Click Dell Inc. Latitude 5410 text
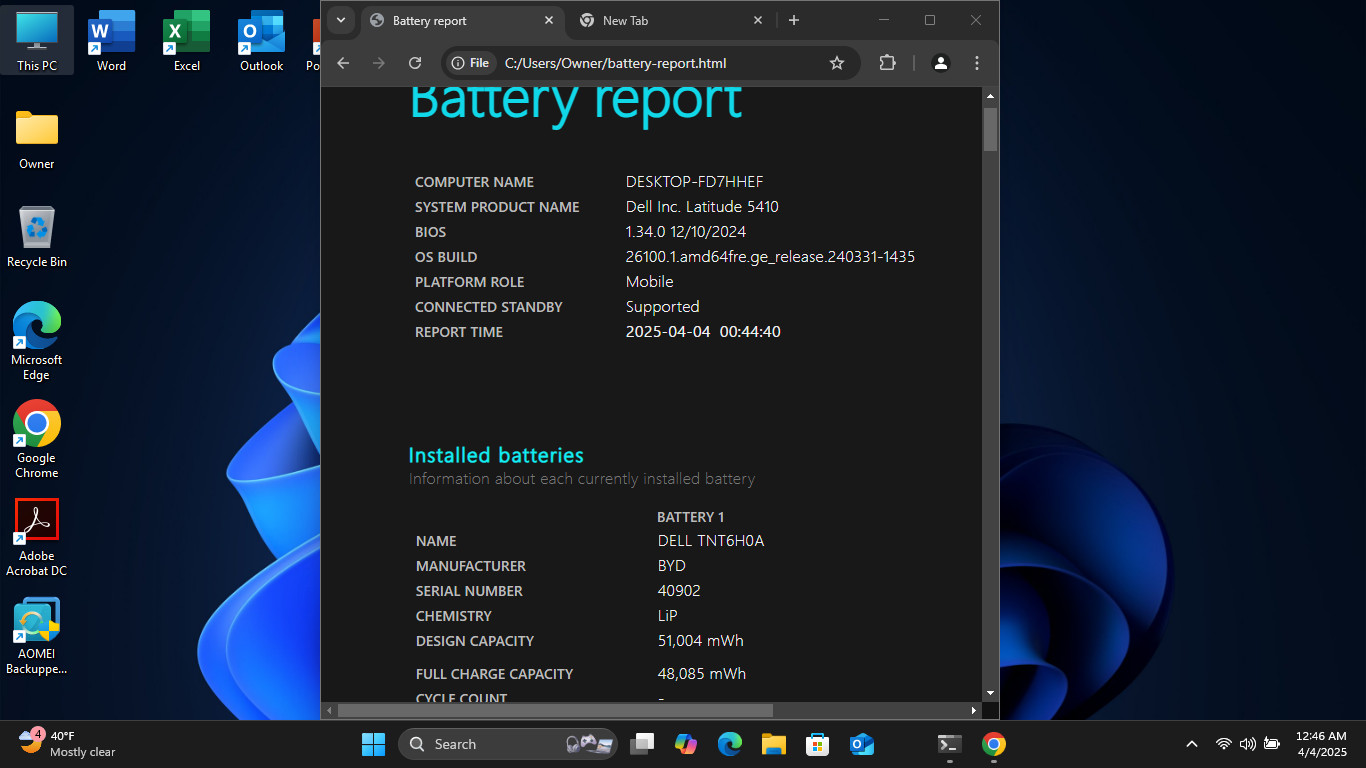Viewport: 1366px width, 768px height. 702,207
